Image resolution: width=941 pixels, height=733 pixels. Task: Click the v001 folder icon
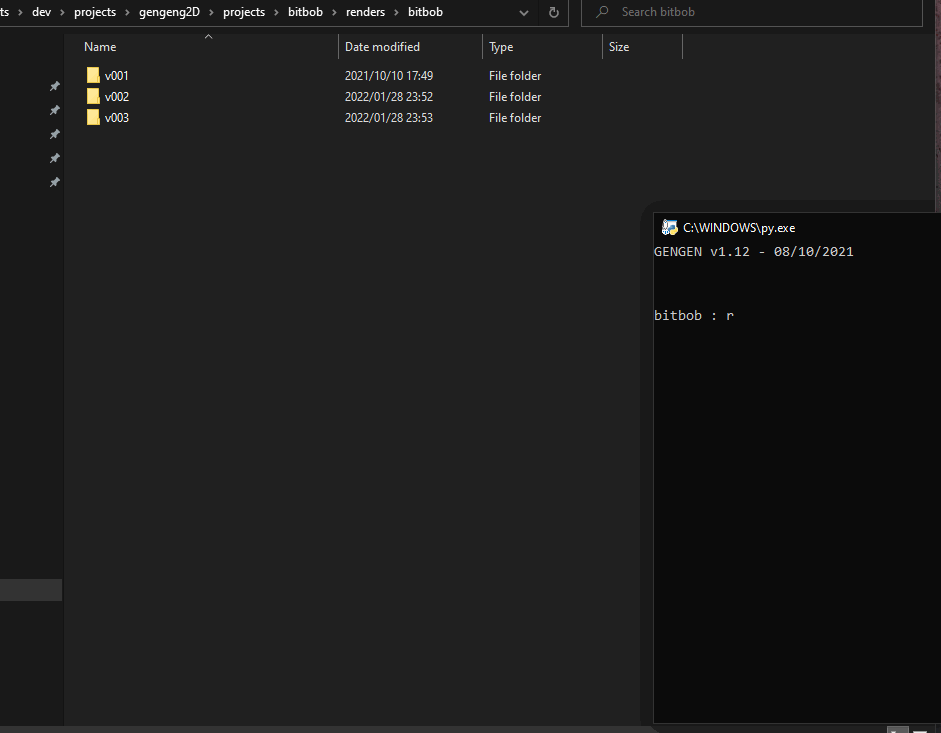tap(93, 76)
